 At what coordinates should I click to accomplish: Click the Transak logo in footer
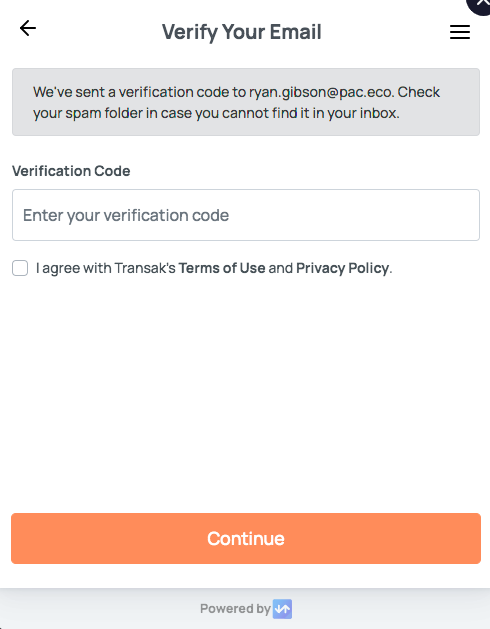click(283, 609)
